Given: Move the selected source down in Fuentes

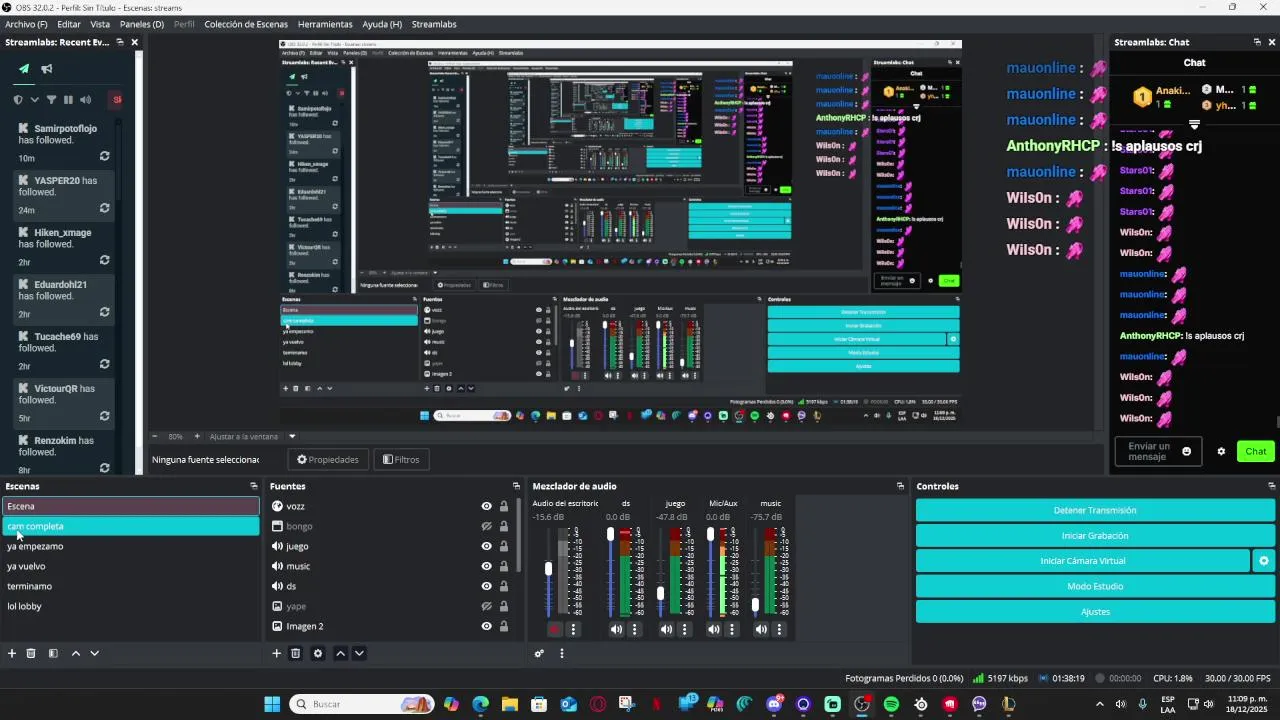Looking at the screenshot, I should coord(359,653).
